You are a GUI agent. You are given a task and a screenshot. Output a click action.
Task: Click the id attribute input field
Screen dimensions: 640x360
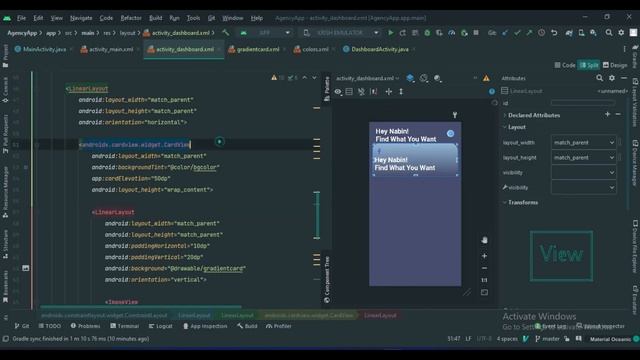point(583,103)
